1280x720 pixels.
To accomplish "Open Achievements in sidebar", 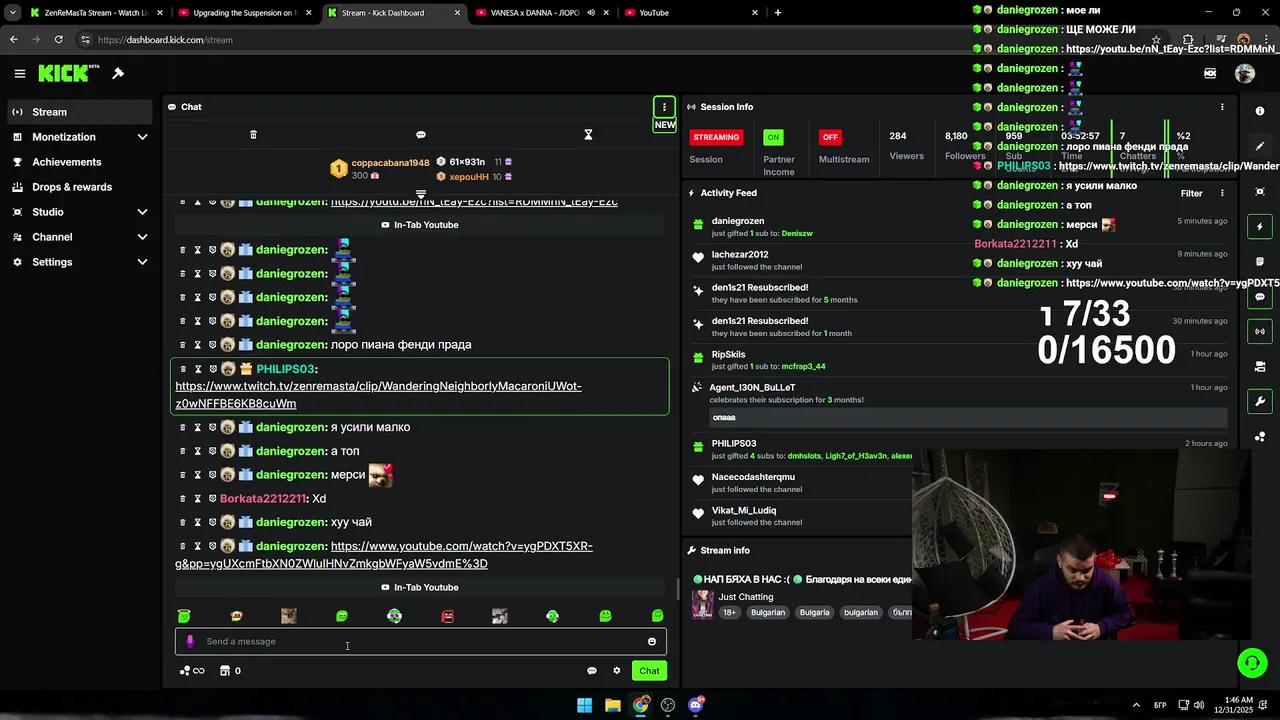I will pyautogui.click(x=82, y=162).
